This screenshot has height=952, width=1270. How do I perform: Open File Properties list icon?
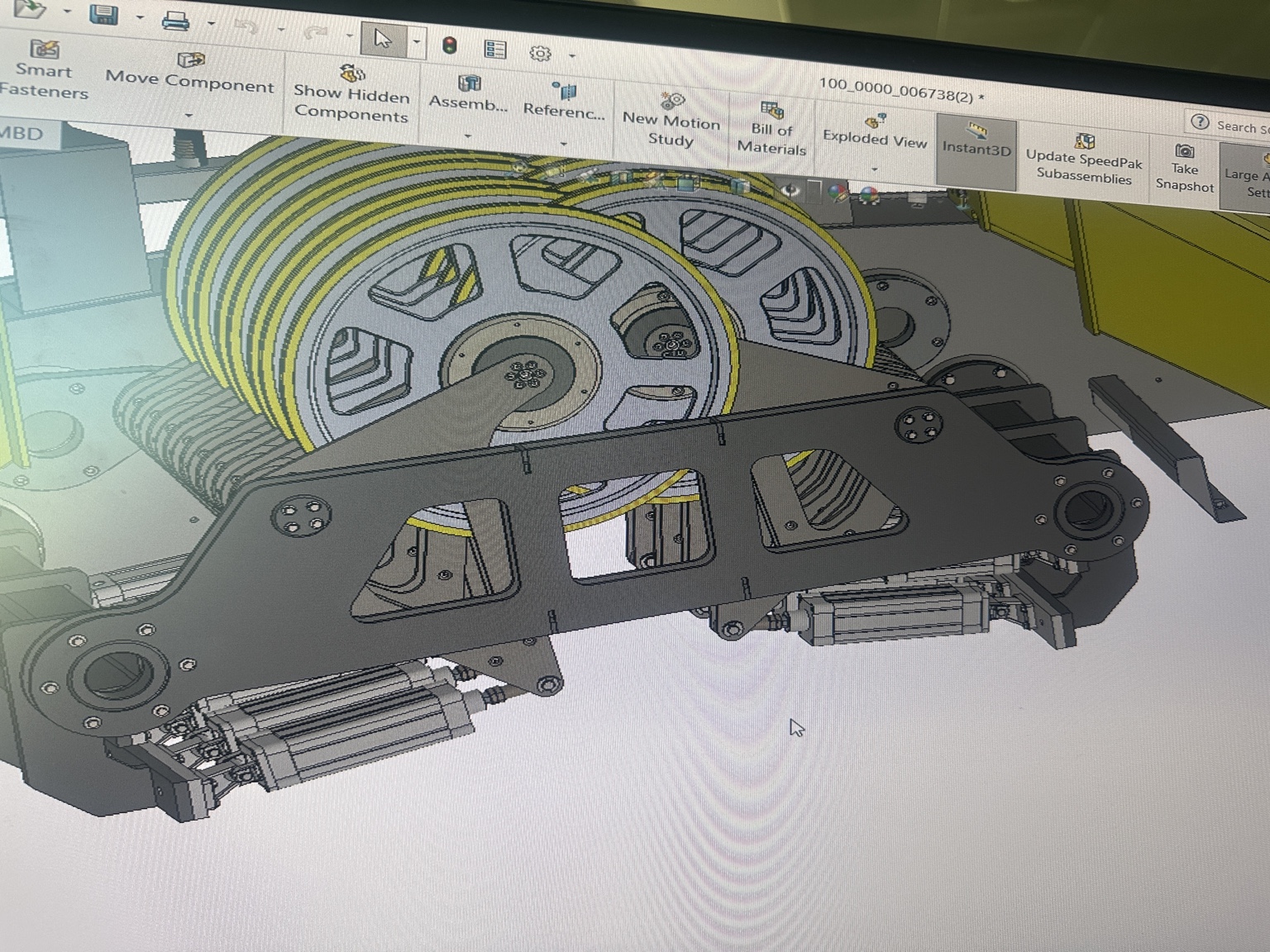[x=495, y=49]
